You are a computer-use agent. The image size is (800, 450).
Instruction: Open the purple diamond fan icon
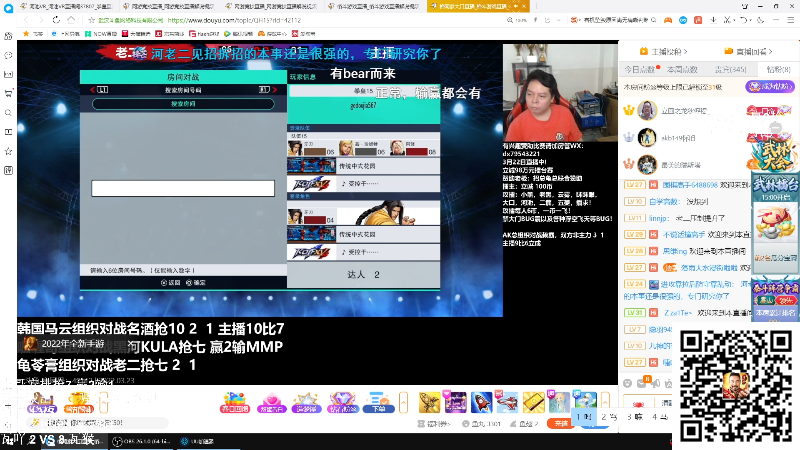pyautogui.click(x=342, y=403)
